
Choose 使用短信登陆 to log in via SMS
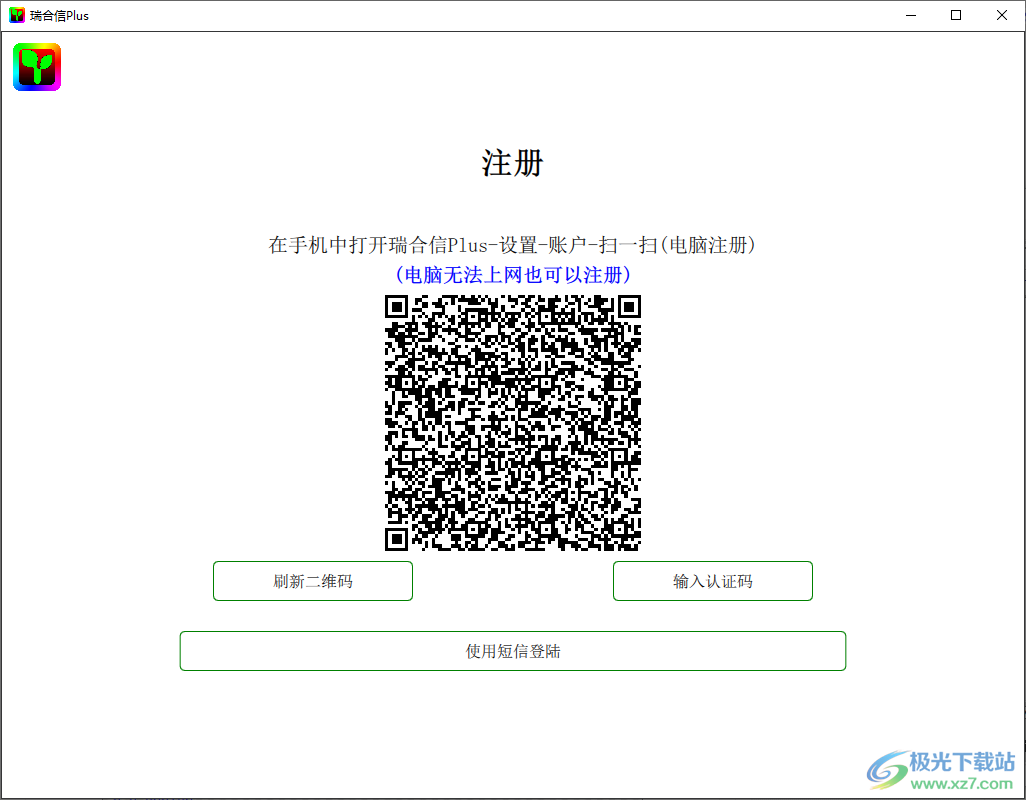click(x=513, y=651)
